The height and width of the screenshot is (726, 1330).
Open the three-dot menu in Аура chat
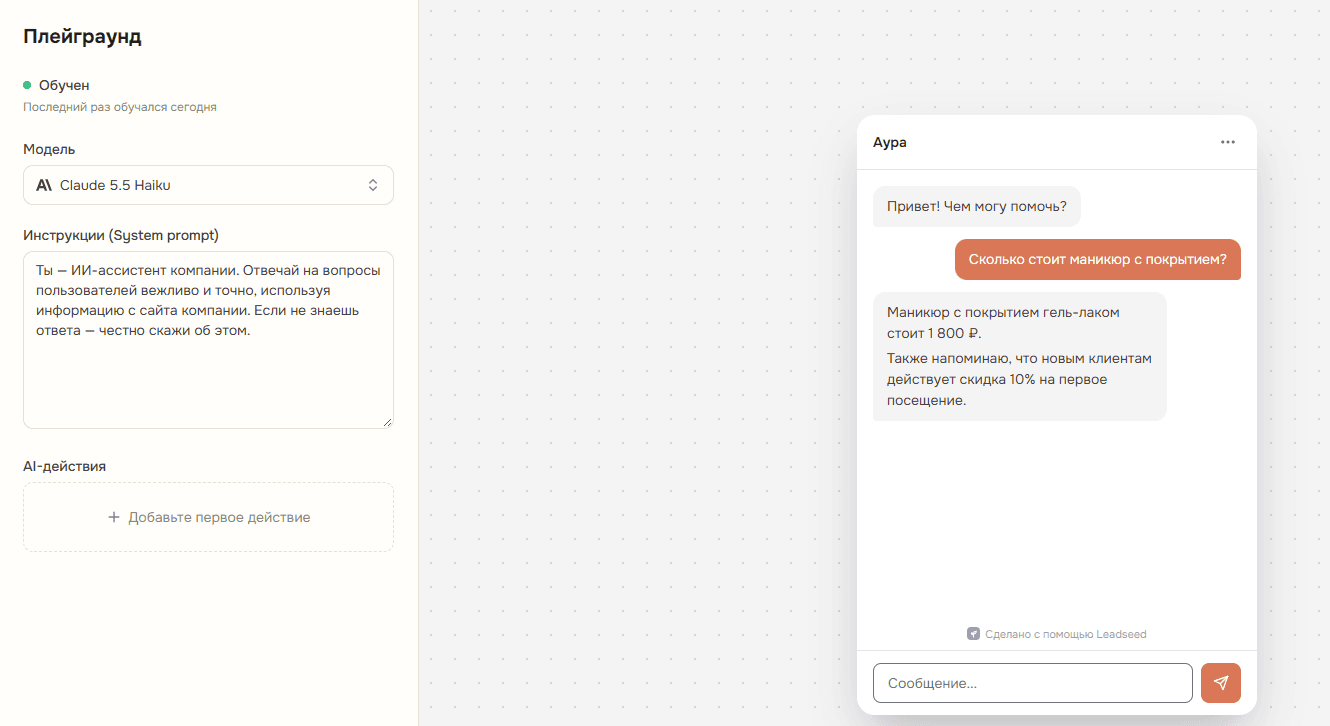coord(1228,142)
